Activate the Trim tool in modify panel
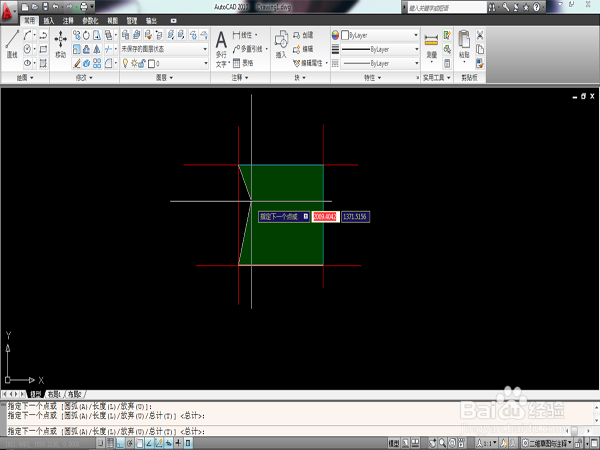The width and height of the screenshot is (600, 450). click(x=108, y=49)
